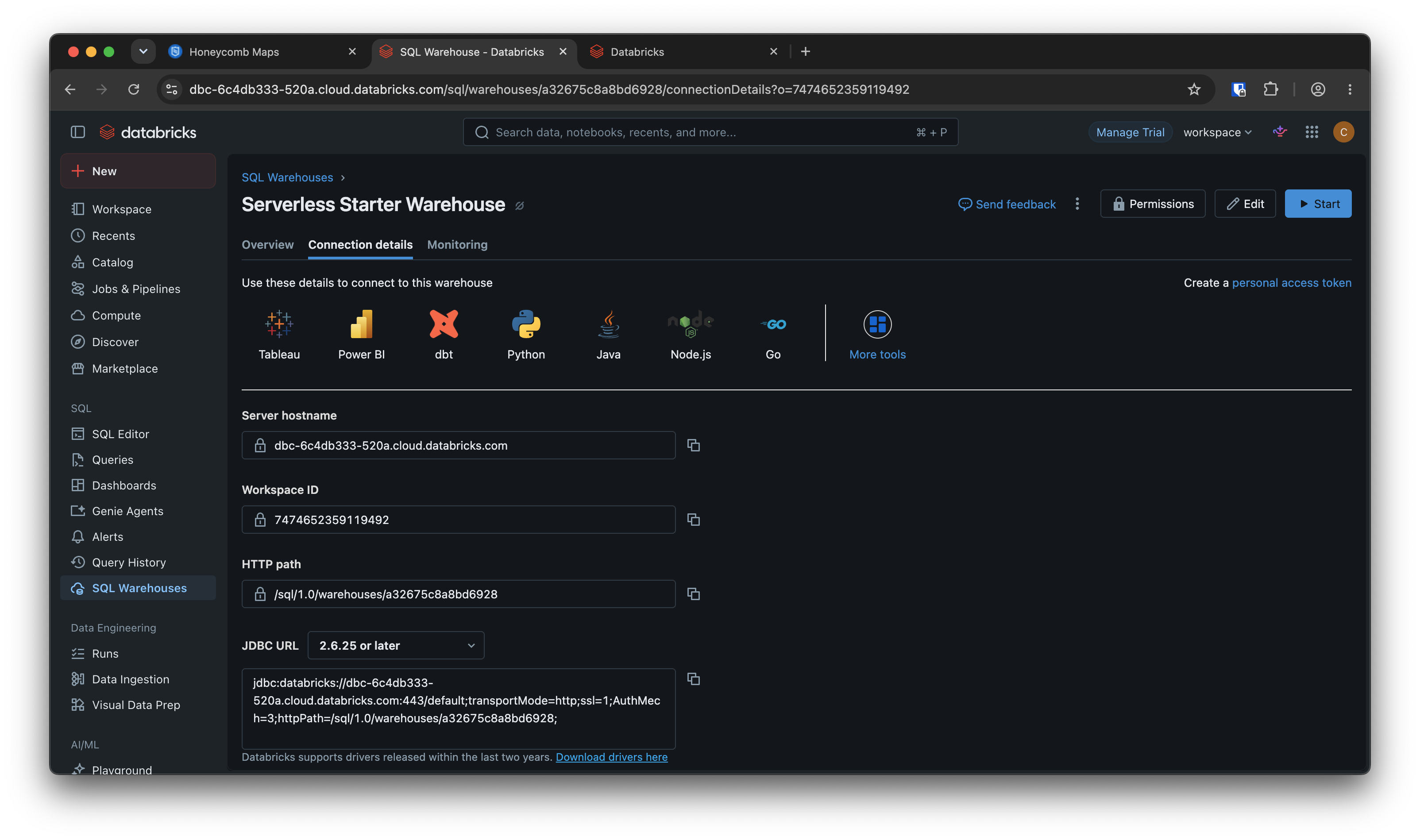The width and height of the screenshot is (1420, 840).
Task: View site information icon in address bar
Action: coord(171,89)
